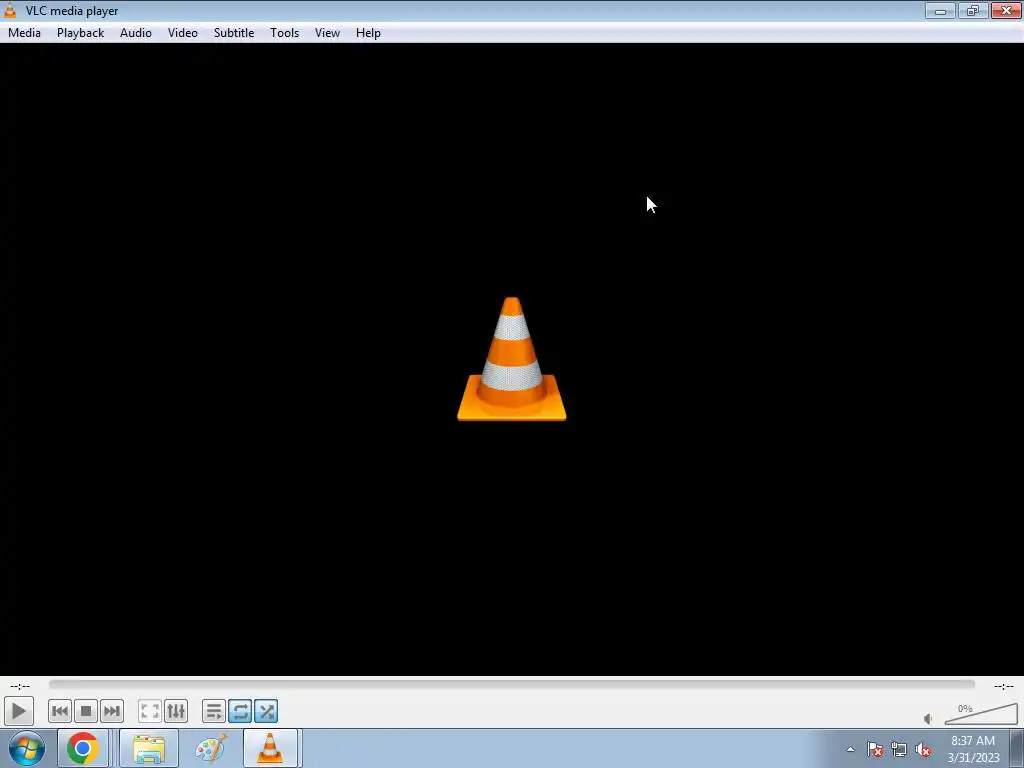The width and height of the screenshot is (1024, 768).
Task: Open the Audio menu
Action: tap(136, 33)
